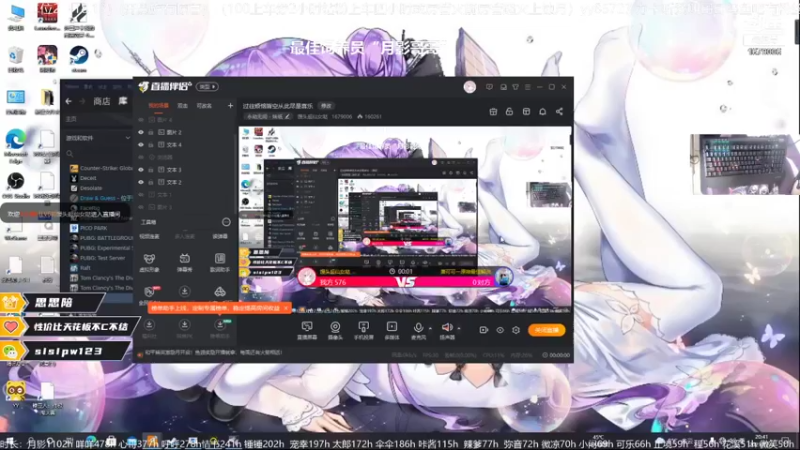Screen dimensions: 800x450
Task: Expand the Steam games and software dropdown
Action: 127,138
